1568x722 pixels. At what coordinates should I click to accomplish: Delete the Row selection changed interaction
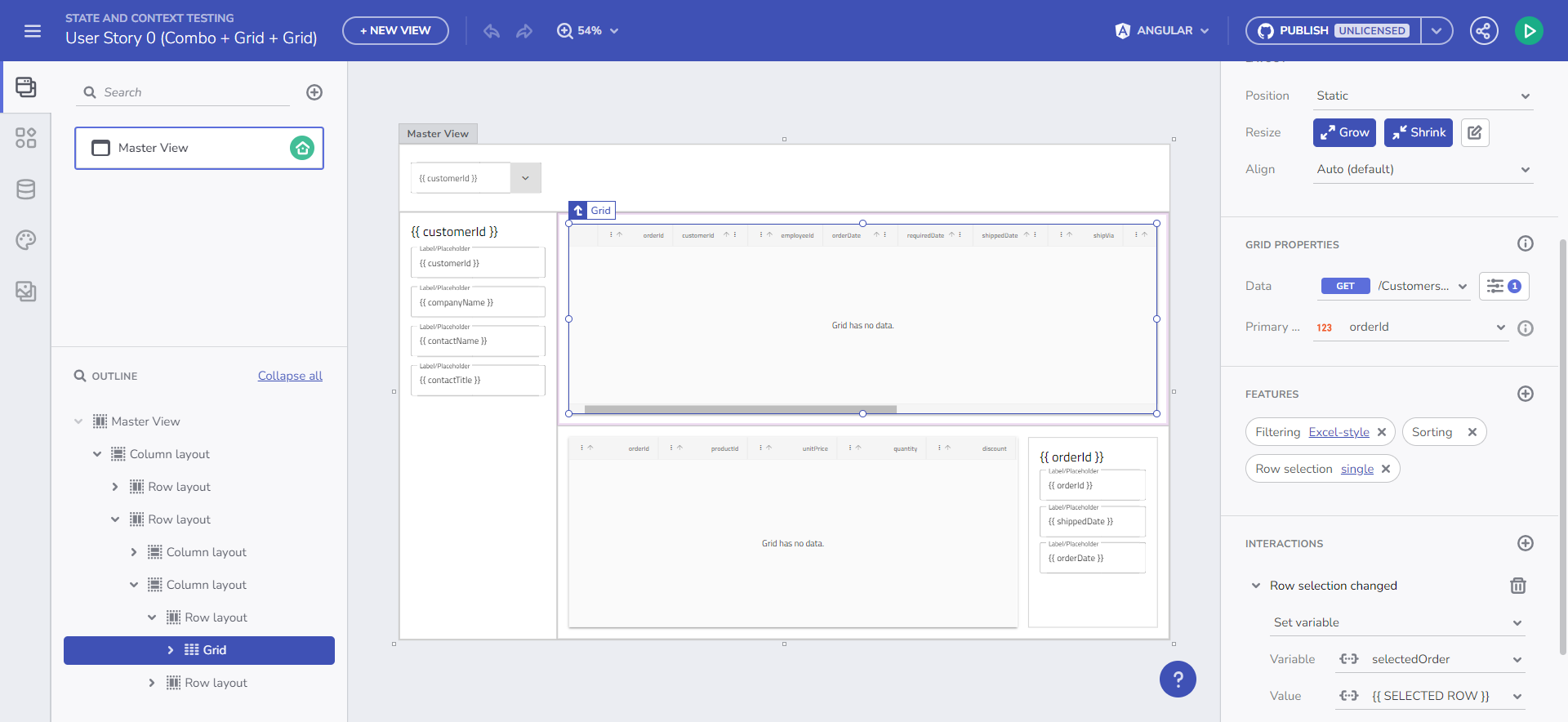click(1517, 586)
